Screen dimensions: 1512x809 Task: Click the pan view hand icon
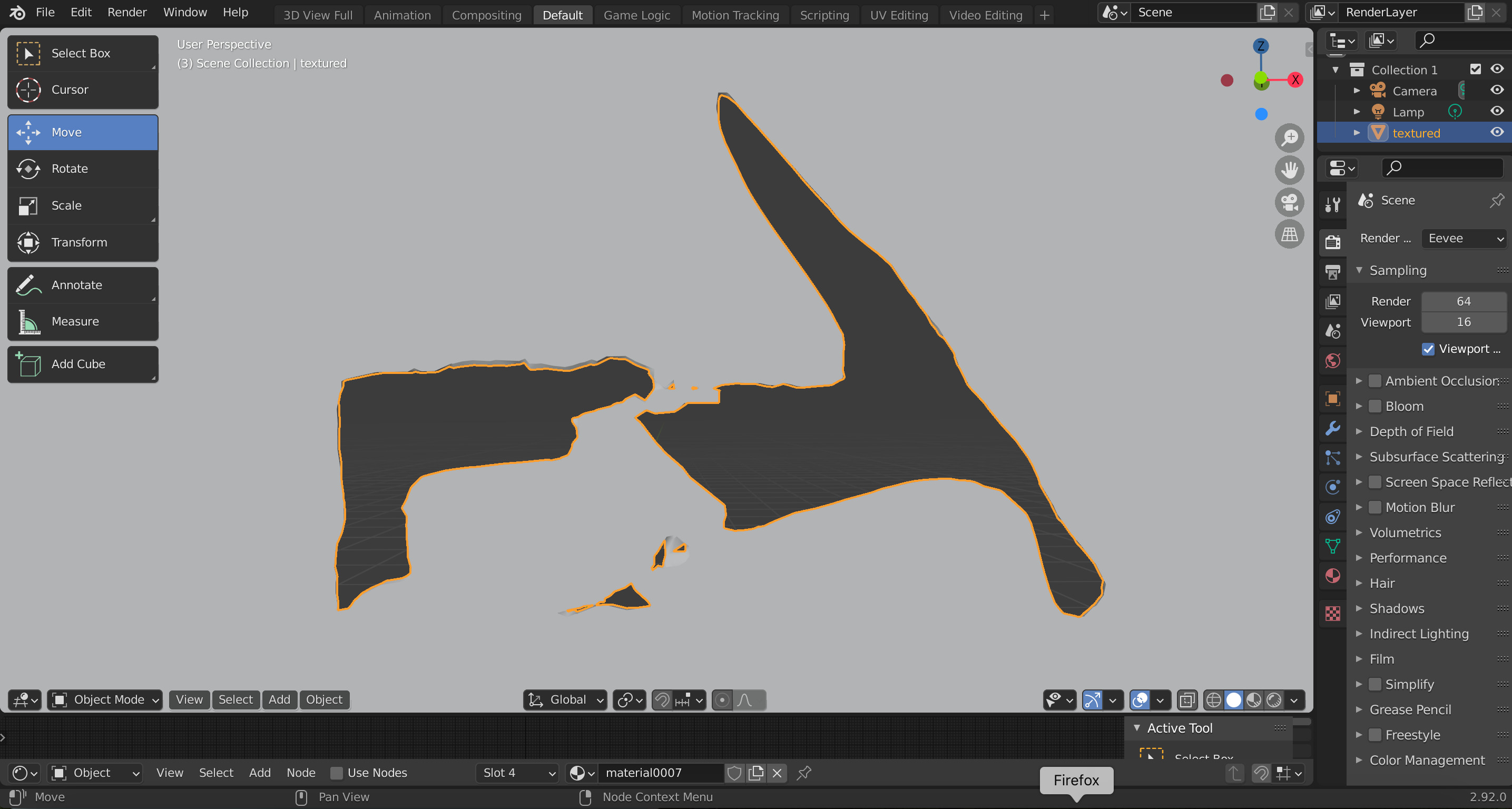(1289, 170)
